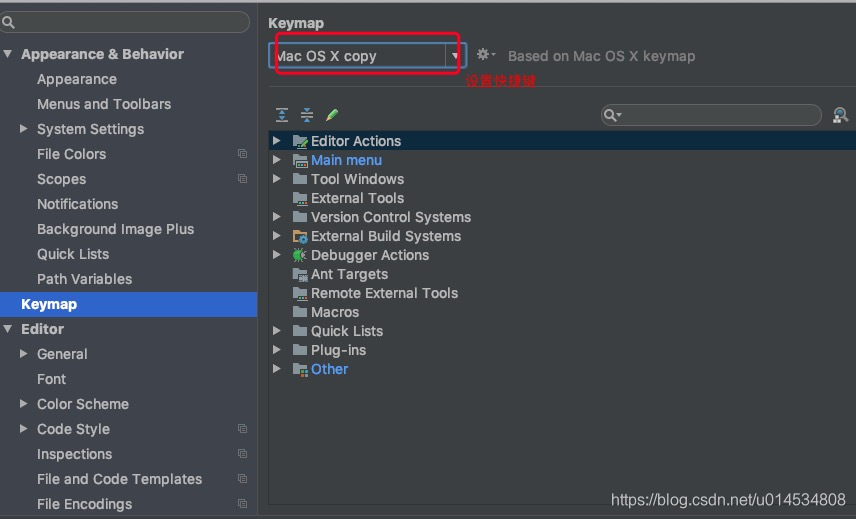Open the gear menu beside keymap selector

[x=485, y=55]
